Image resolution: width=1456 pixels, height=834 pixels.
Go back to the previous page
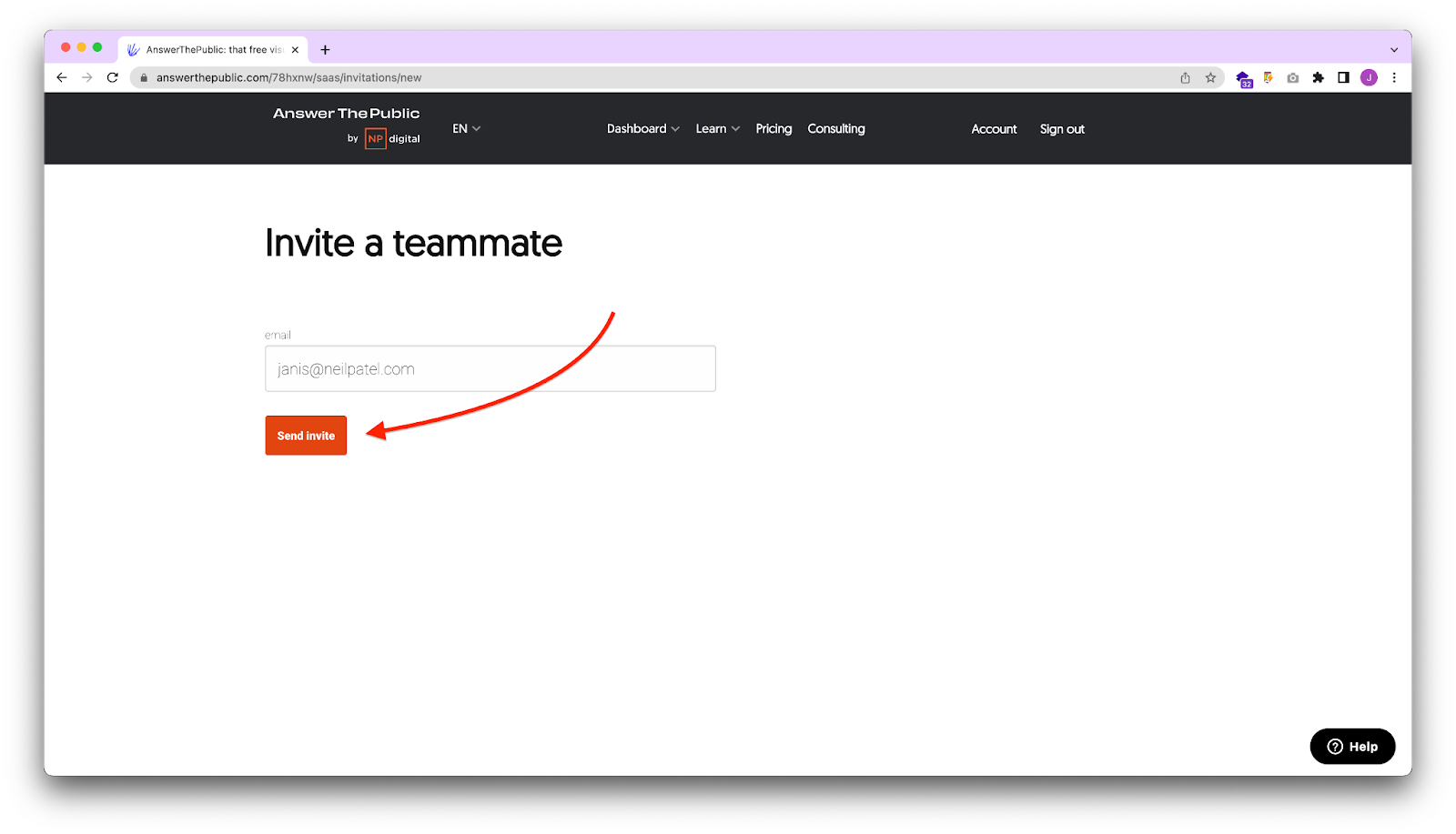coord(62,77)
